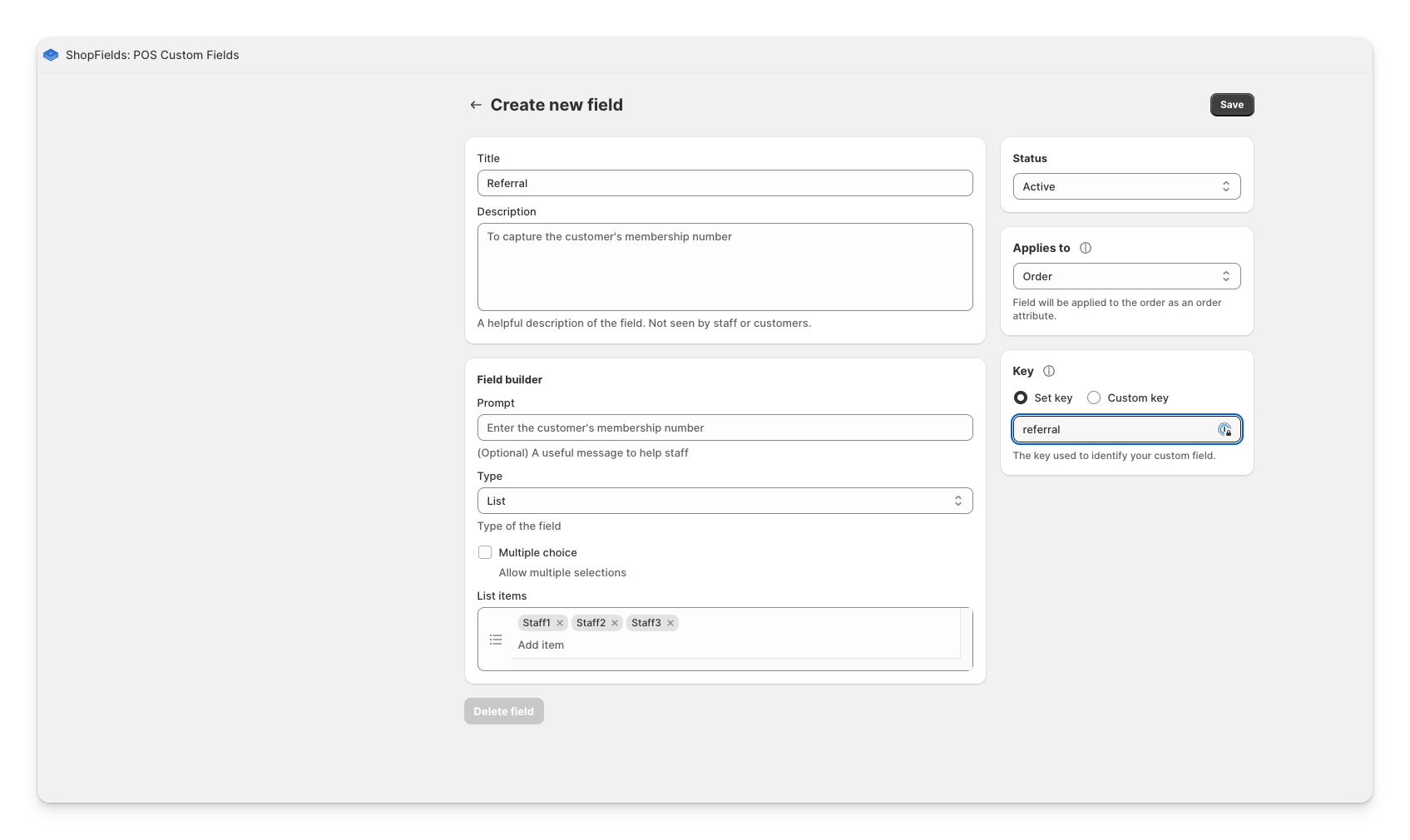Click the info icon next to Key
Image resolution: width=1410 pixels, height=840 pixels.
click(1048, 371)
